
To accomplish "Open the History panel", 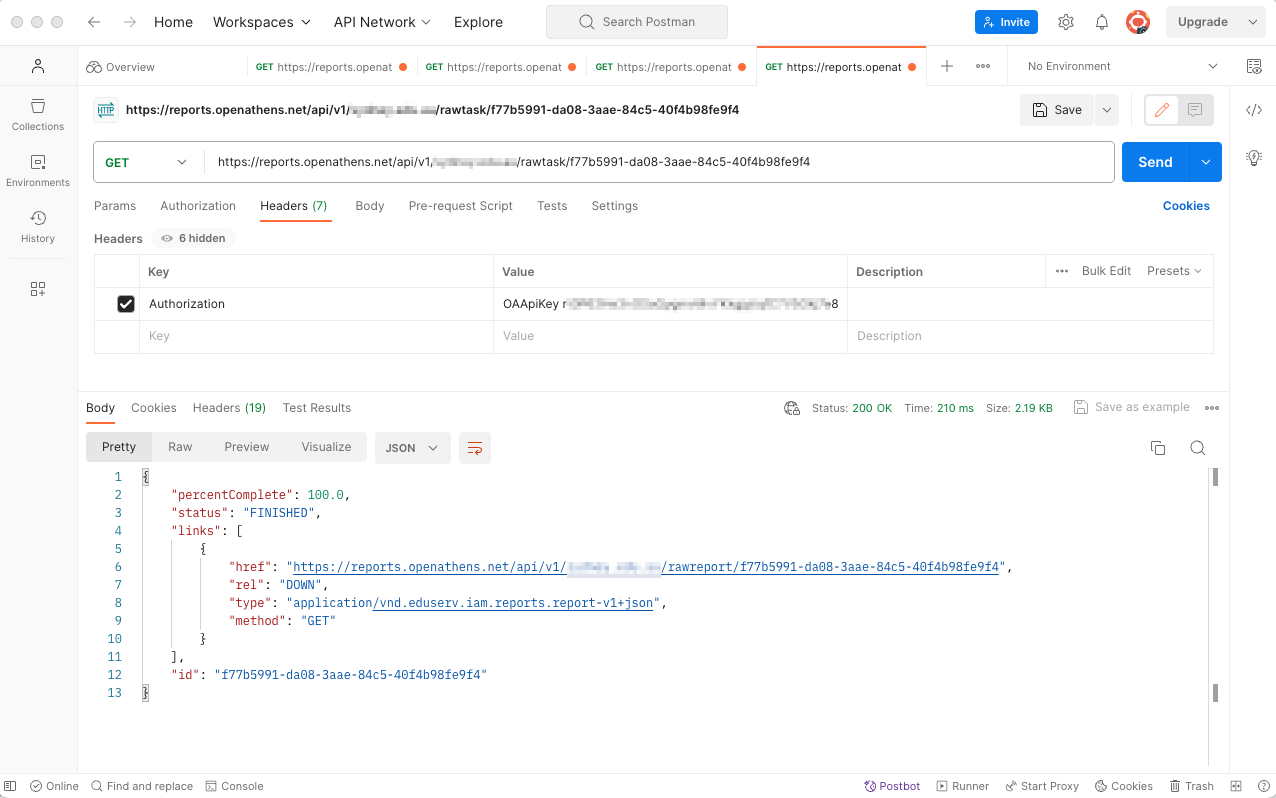I will (x=37, y=224).
